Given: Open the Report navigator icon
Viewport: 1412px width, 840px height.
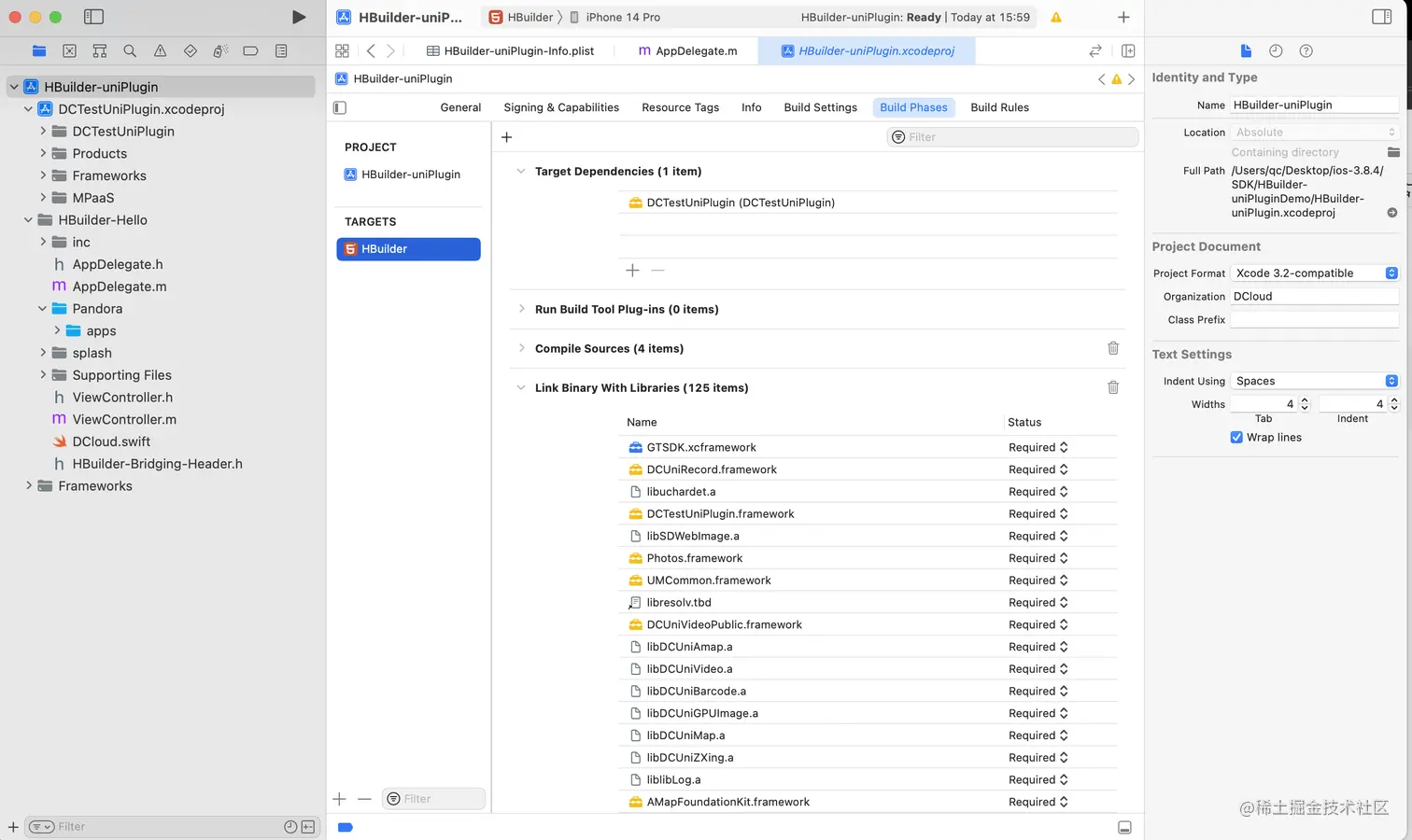Looking at the screenshot, I should [281, 51].
